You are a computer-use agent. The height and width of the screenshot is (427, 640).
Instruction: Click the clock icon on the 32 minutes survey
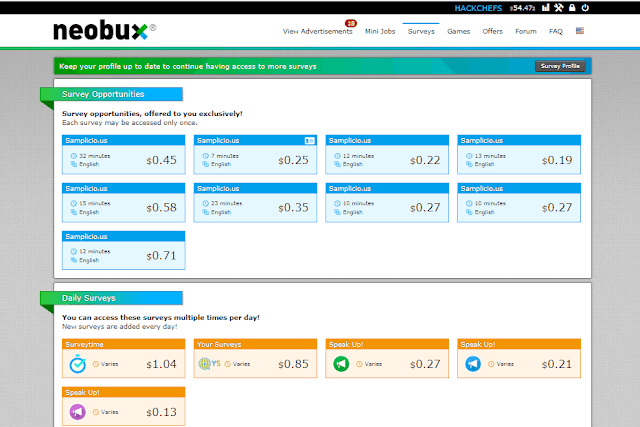pos(74,156)
